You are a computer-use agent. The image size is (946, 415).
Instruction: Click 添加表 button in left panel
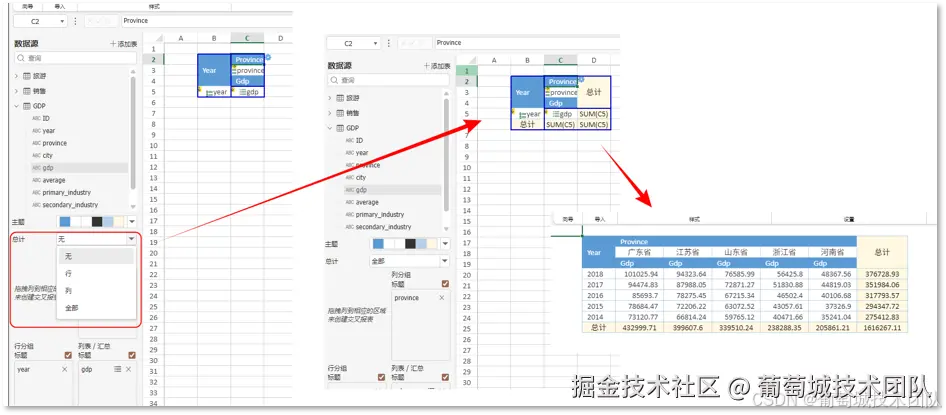click(124, 44)
